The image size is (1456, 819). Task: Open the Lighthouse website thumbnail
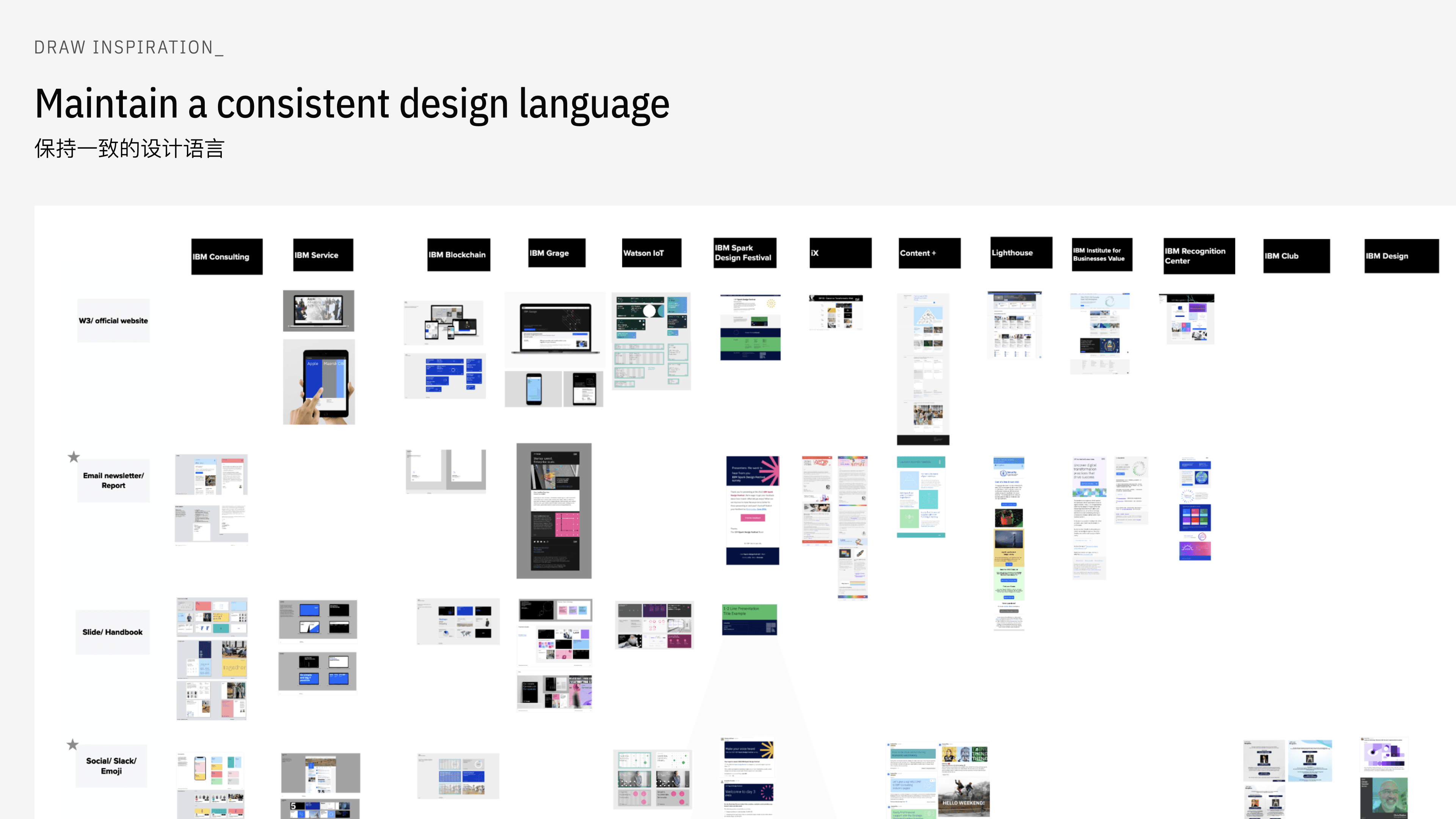point(1015,326)
